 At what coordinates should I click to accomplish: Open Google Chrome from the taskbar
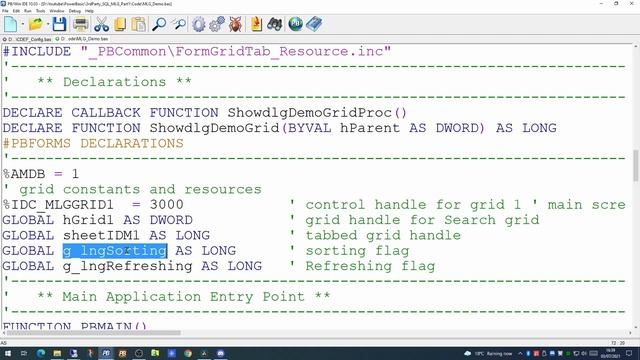[x=188, y=353]
